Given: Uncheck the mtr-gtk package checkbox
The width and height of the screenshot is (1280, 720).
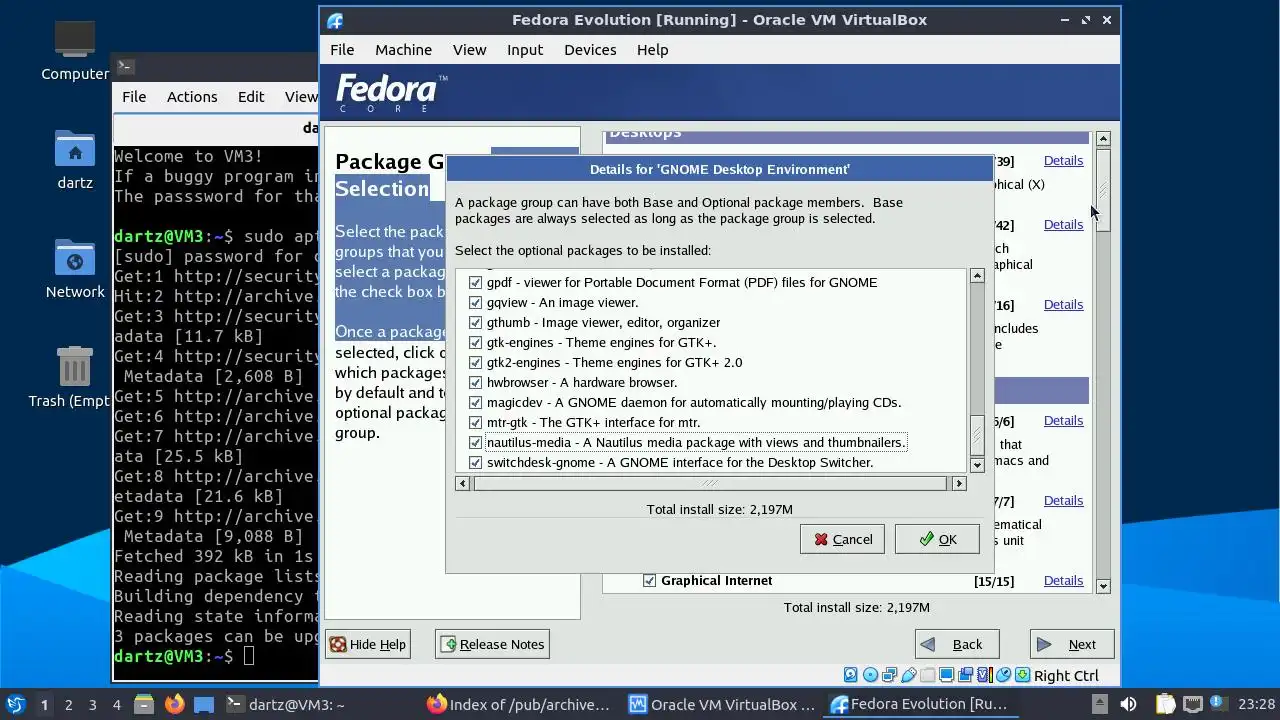Looking at the screenshot, I should pyautogui.click(x=475, y=422).
